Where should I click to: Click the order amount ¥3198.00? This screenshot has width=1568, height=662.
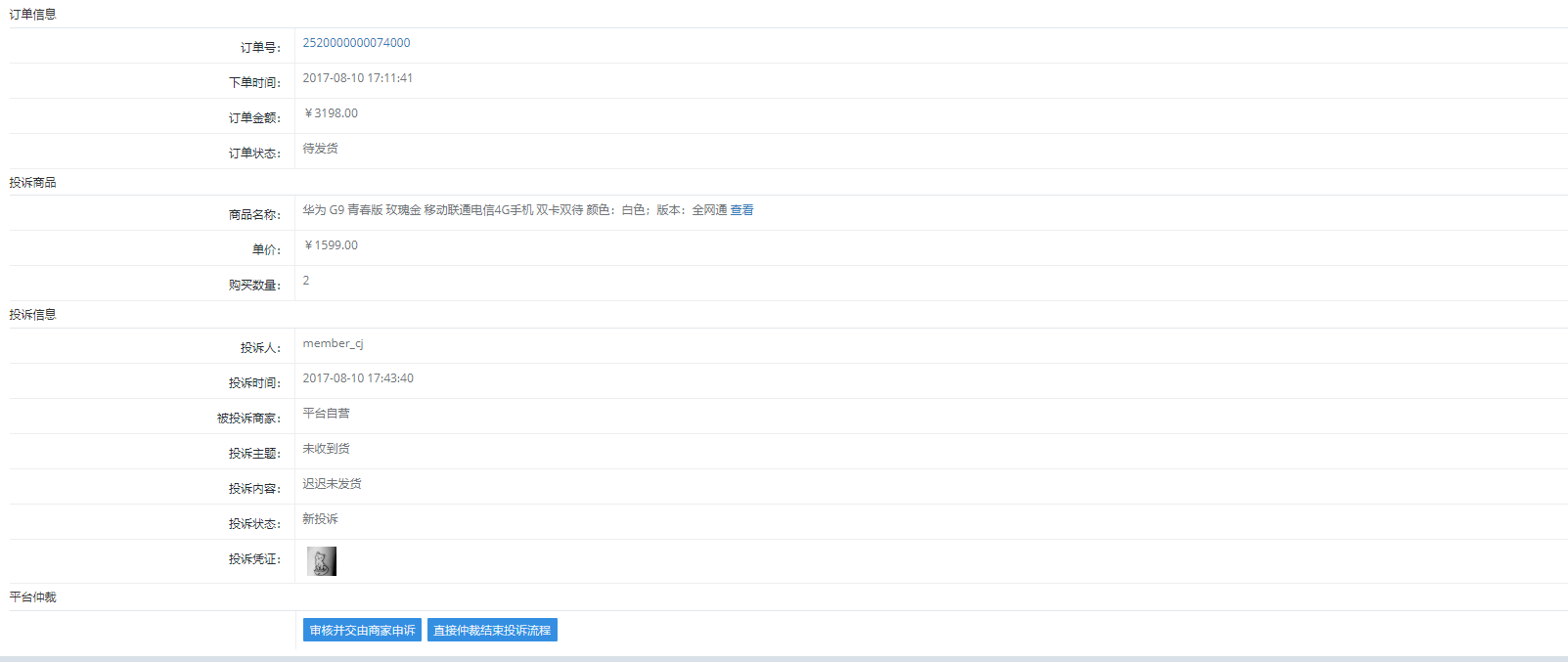coord(331,113)
